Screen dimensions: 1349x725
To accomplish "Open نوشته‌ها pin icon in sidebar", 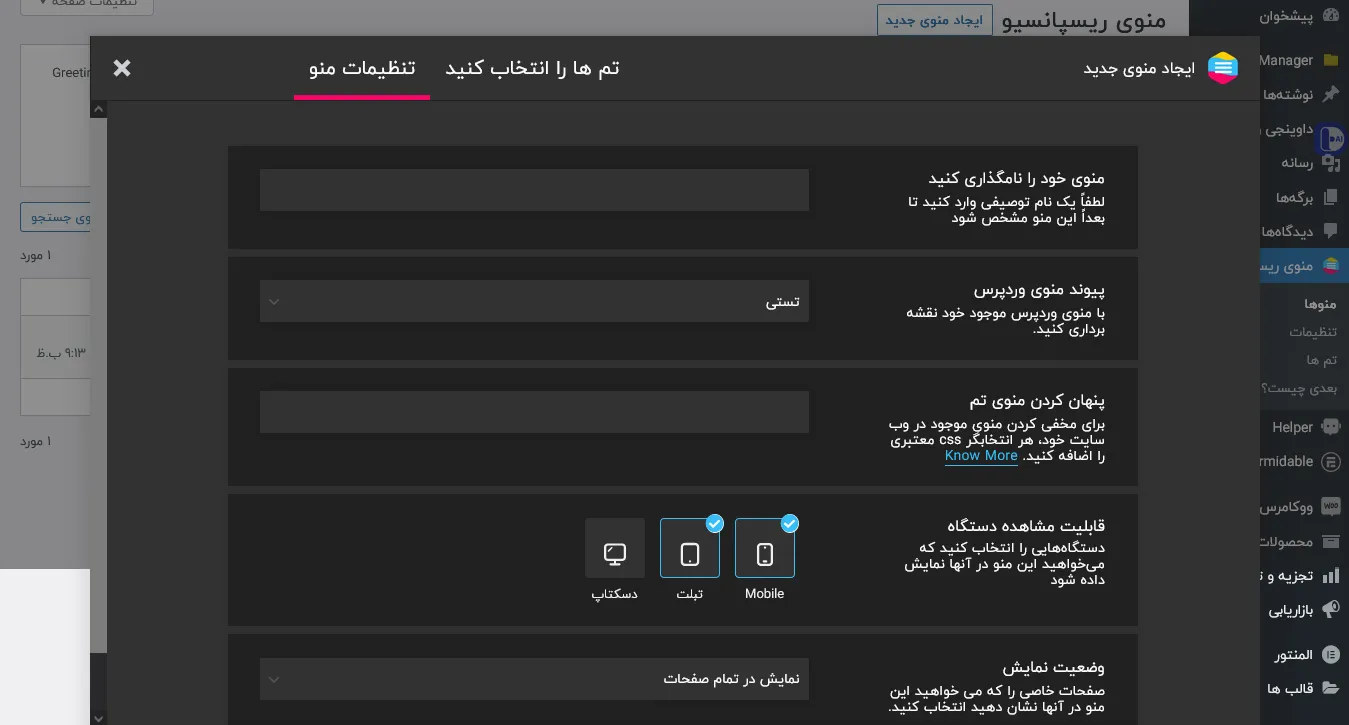I will (x=1330, y=94).
